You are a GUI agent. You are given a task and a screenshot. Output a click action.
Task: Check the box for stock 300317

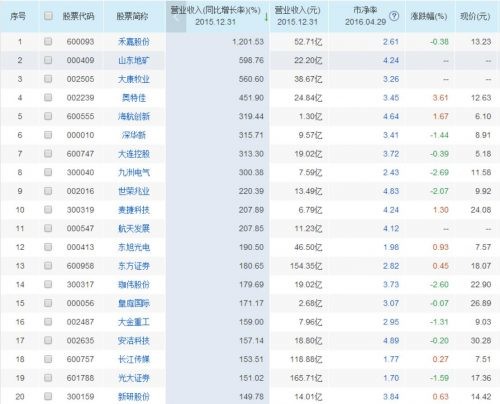pos(48,284)
